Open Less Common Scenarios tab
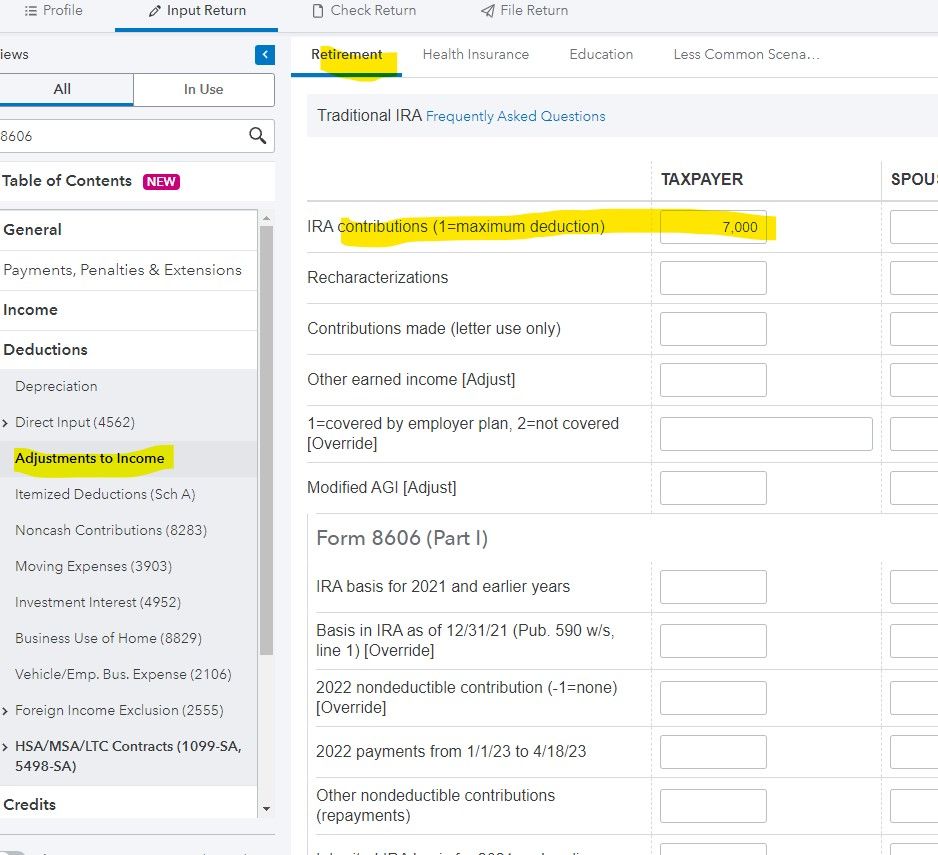938x855 pixels. tap(746, 55)
